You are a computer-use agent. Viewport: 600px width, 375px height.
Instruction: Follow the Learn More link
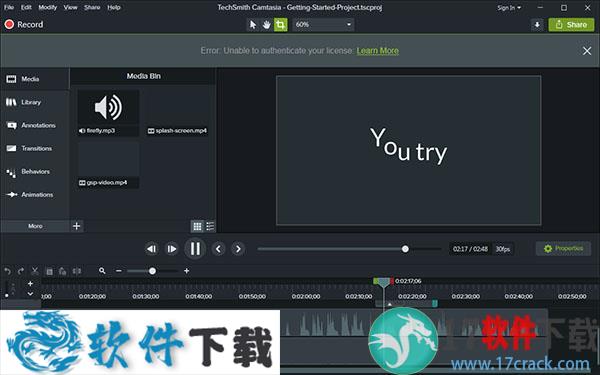coord(378,51)
